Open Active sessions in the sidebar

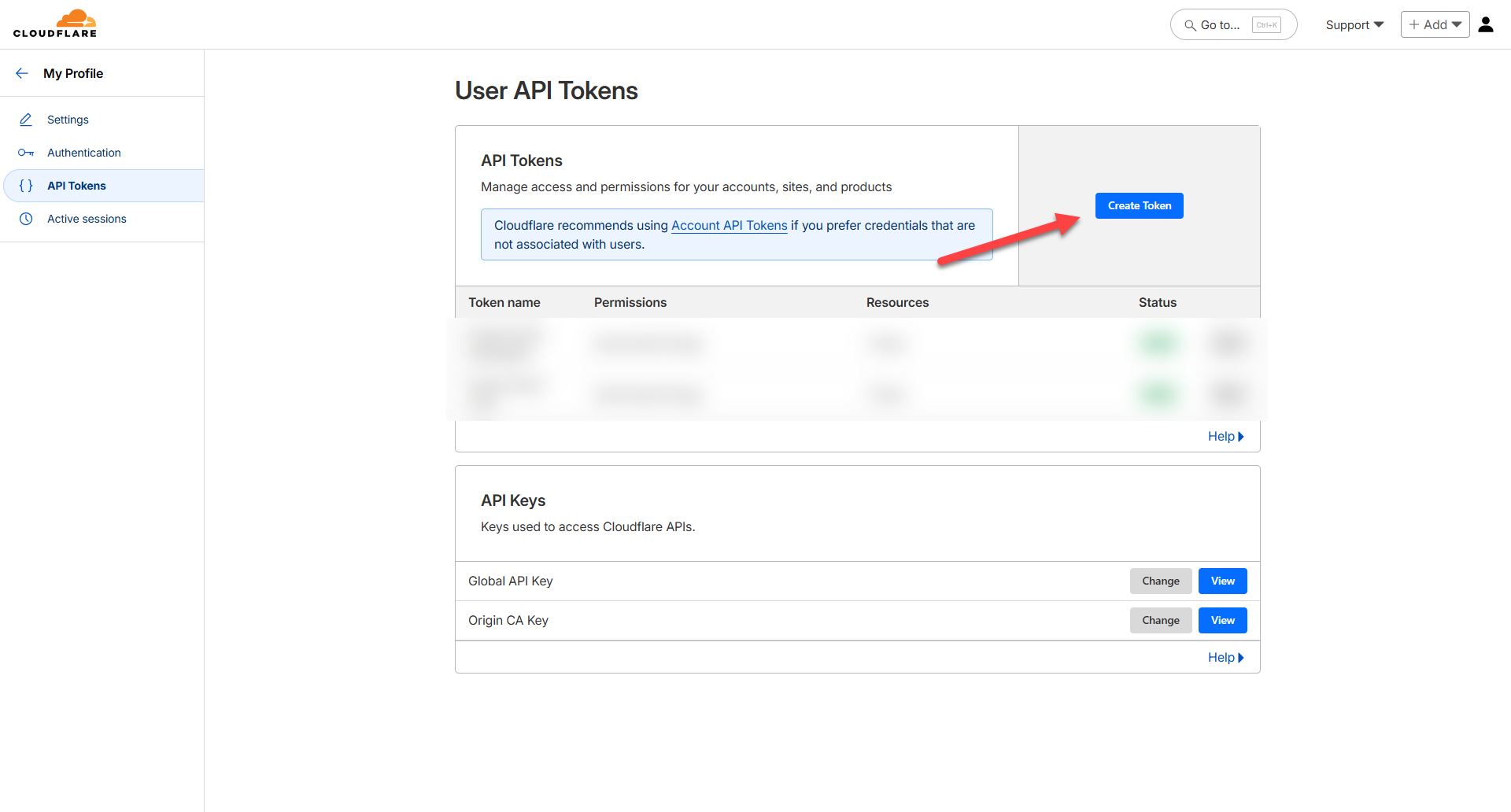[87, 219]
